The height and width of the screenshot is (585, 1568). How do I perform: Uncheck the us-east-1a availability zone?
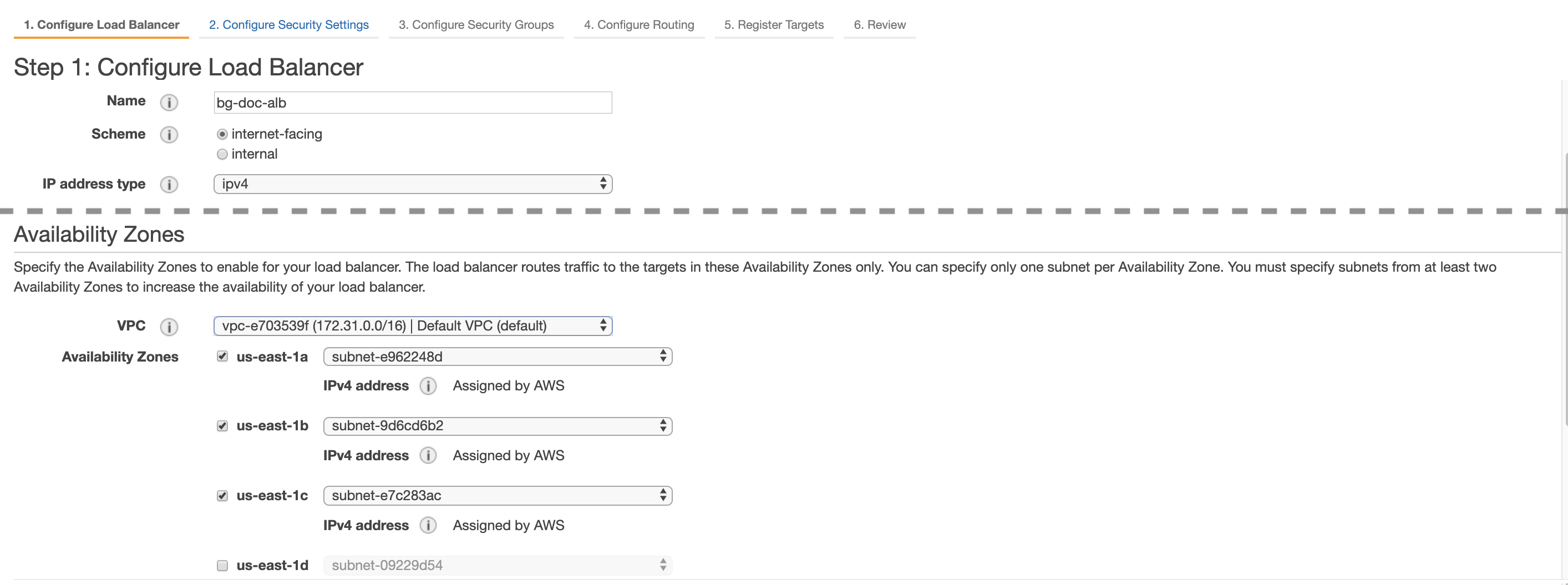click(222, 356)
